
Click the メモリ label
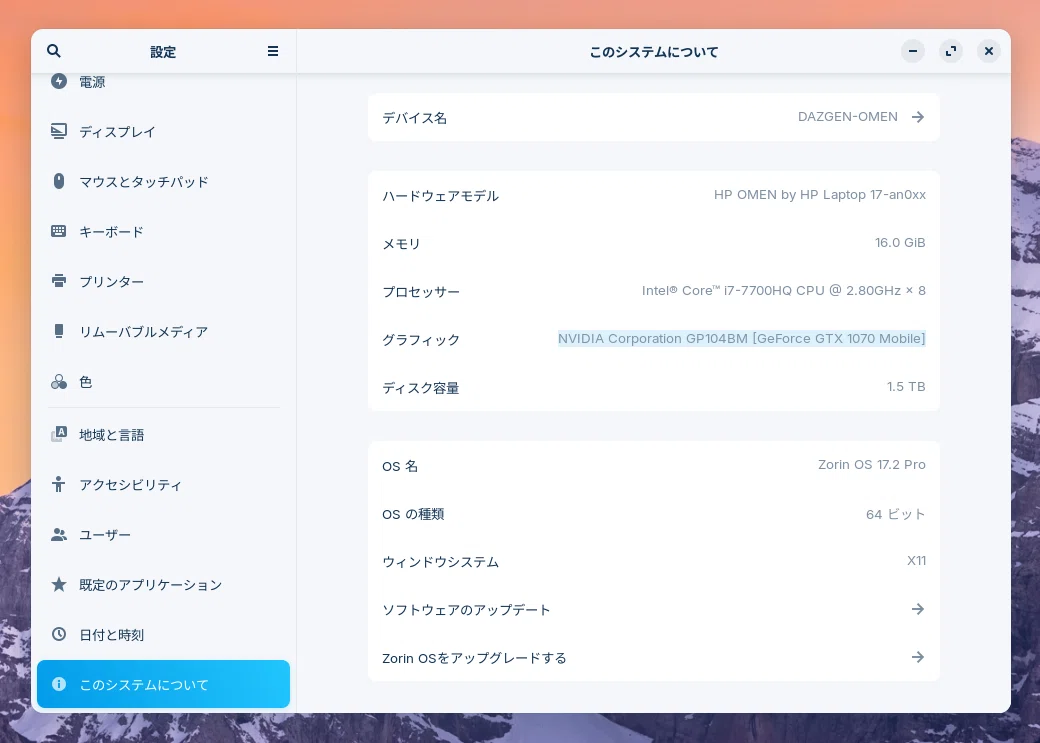coord(401,243)
